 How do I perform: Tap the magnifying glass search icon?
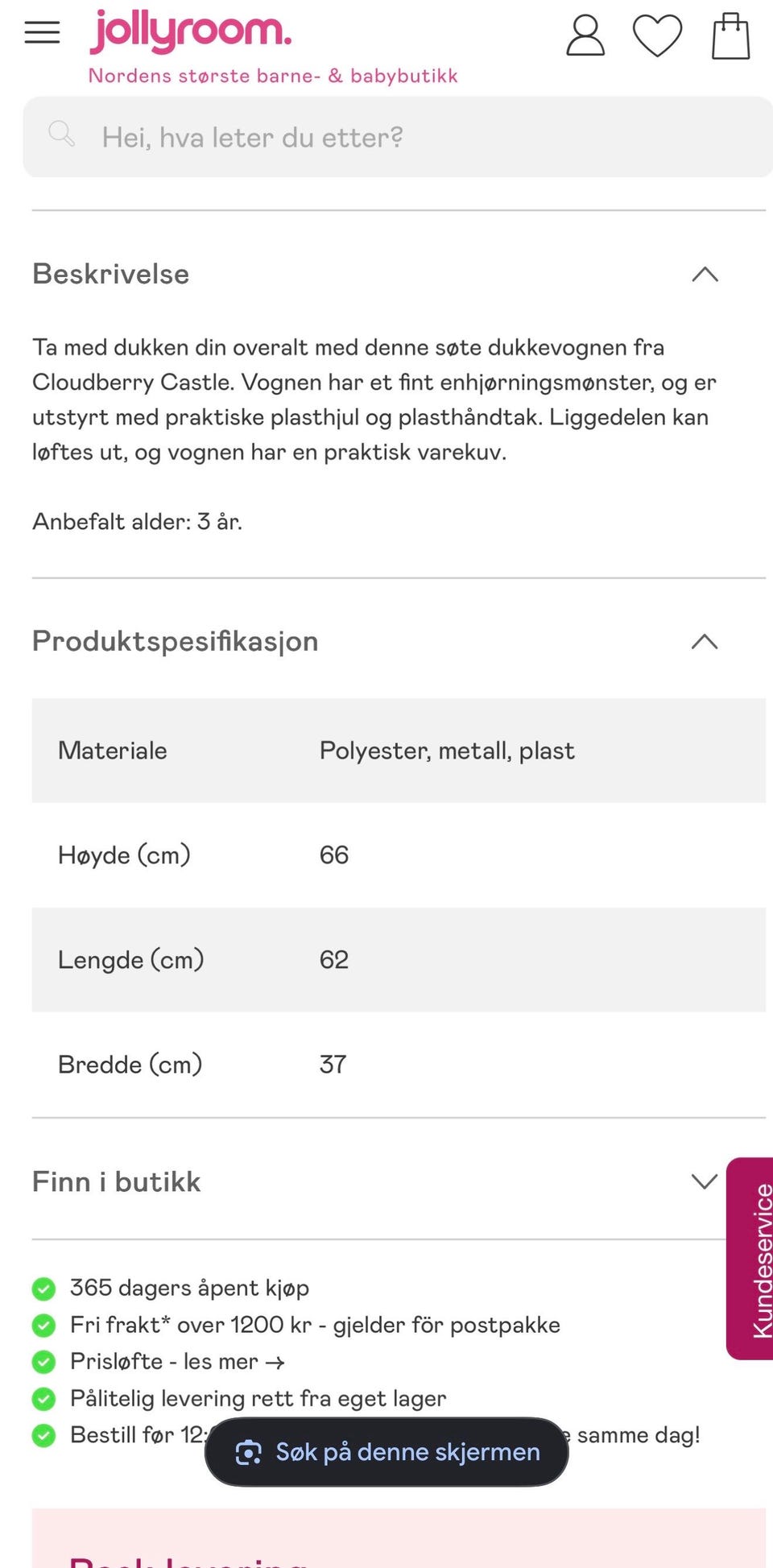(62, 134)
